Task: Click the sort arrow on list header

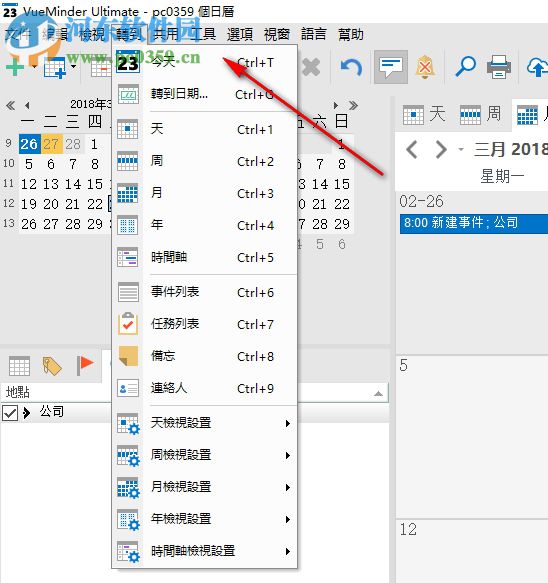Action: 378,393
